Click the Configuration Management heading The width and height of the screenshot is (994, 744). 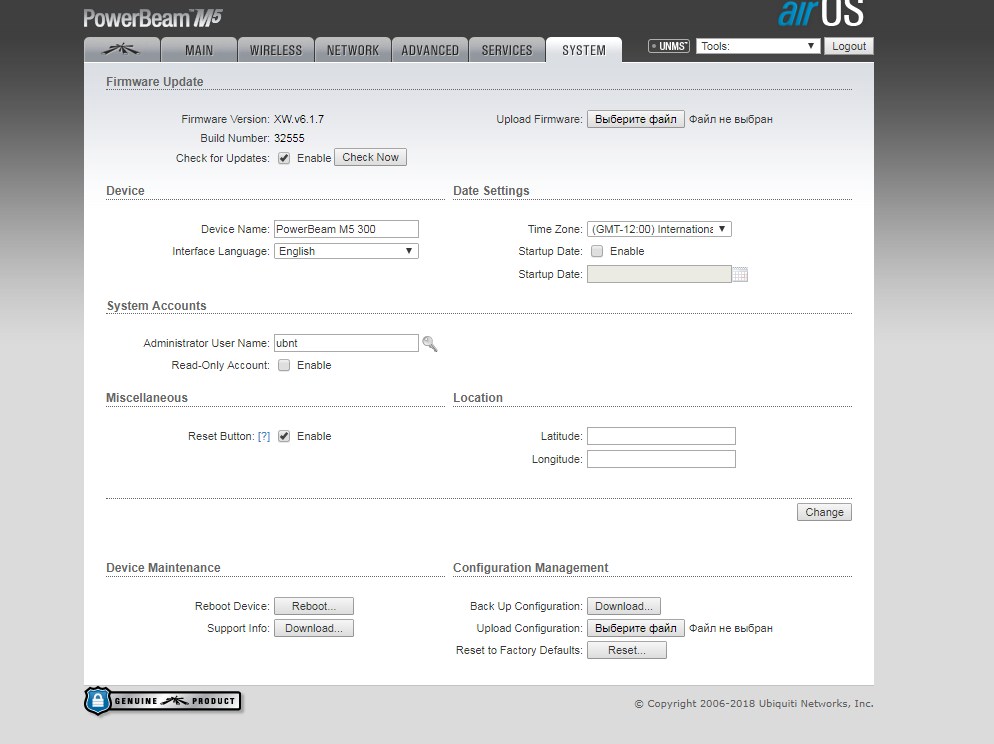tap(531, 568)
